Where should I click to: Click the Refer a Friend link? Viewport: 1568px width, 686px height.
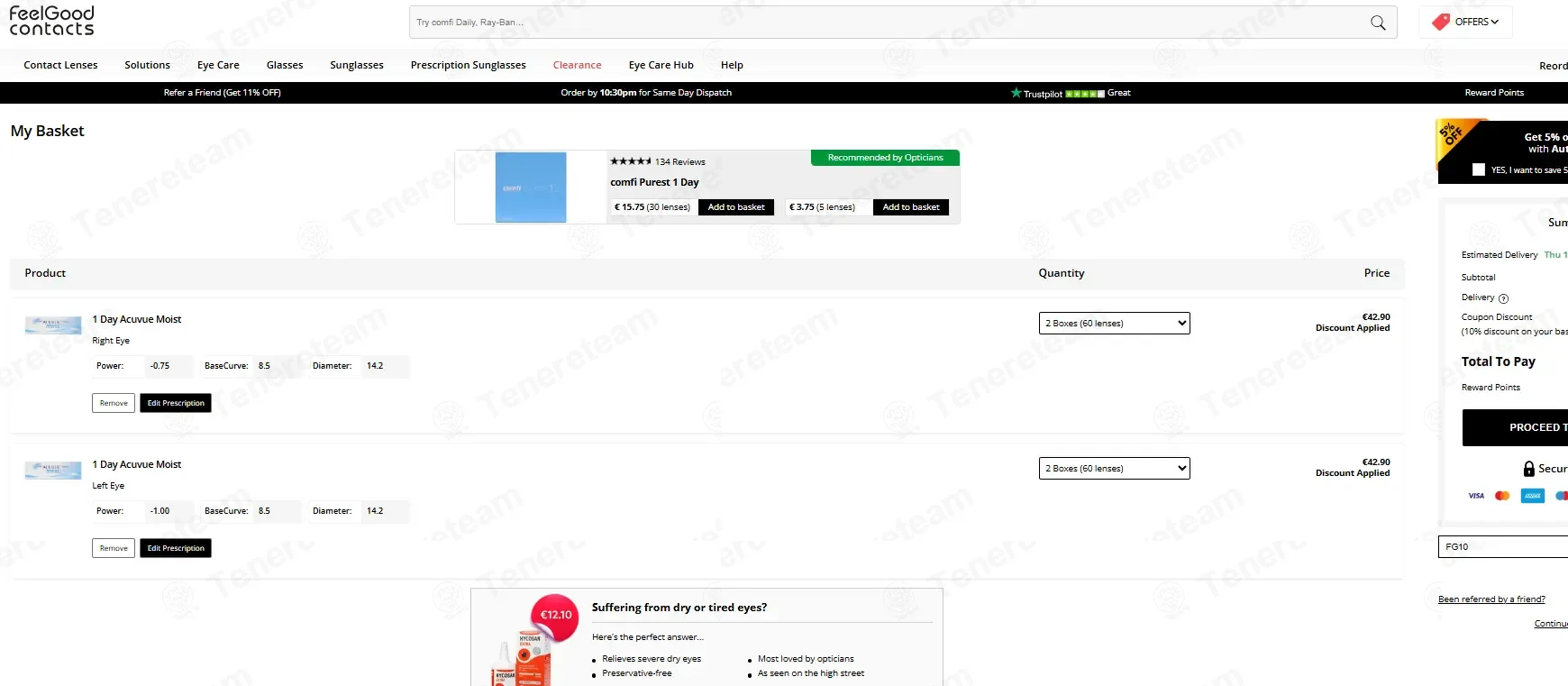tap(223, 93)
